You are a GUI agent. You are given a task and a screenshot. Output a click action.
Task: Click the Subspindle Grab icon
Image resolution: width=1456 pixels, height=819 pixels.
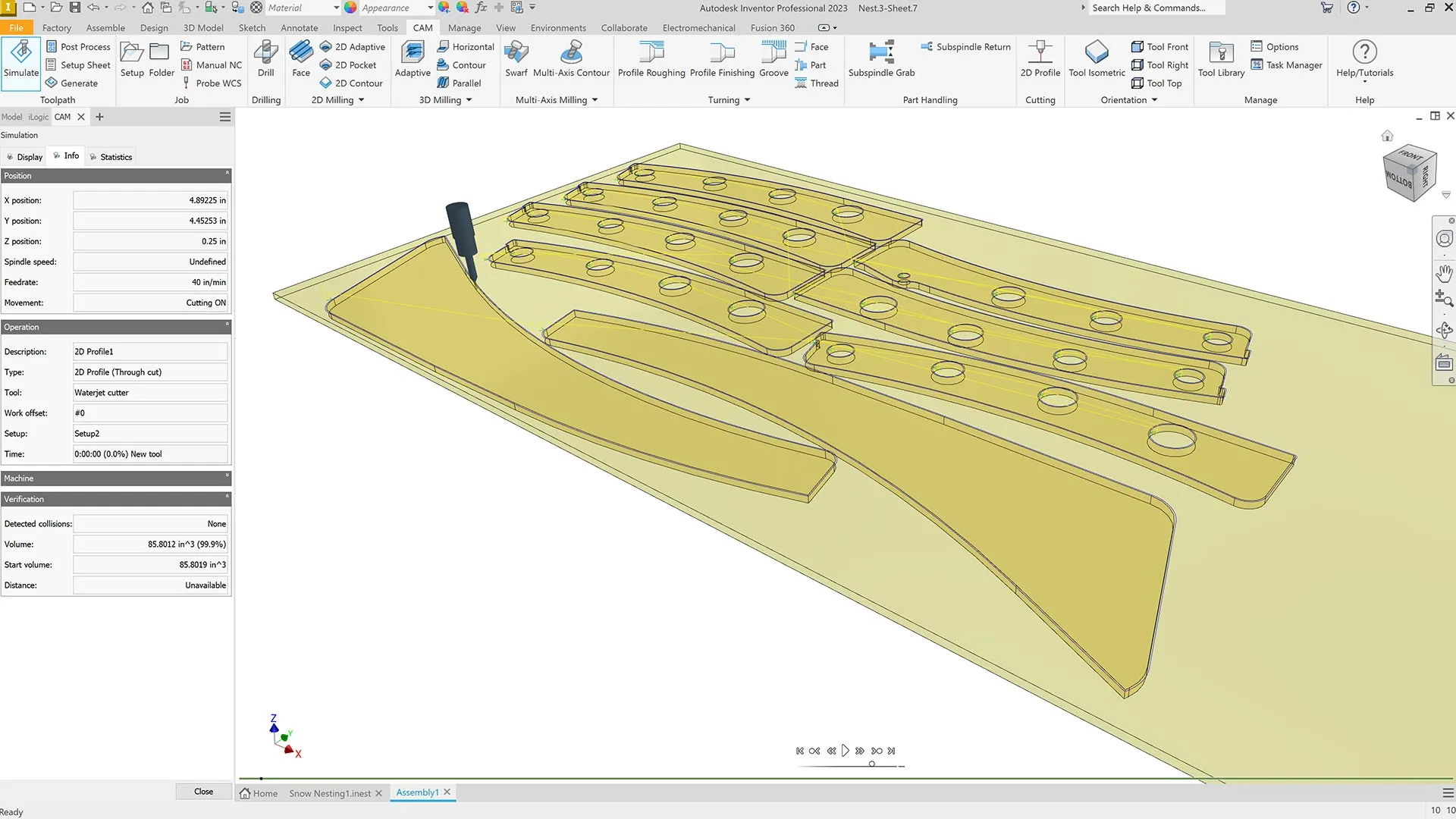(880, 59)
